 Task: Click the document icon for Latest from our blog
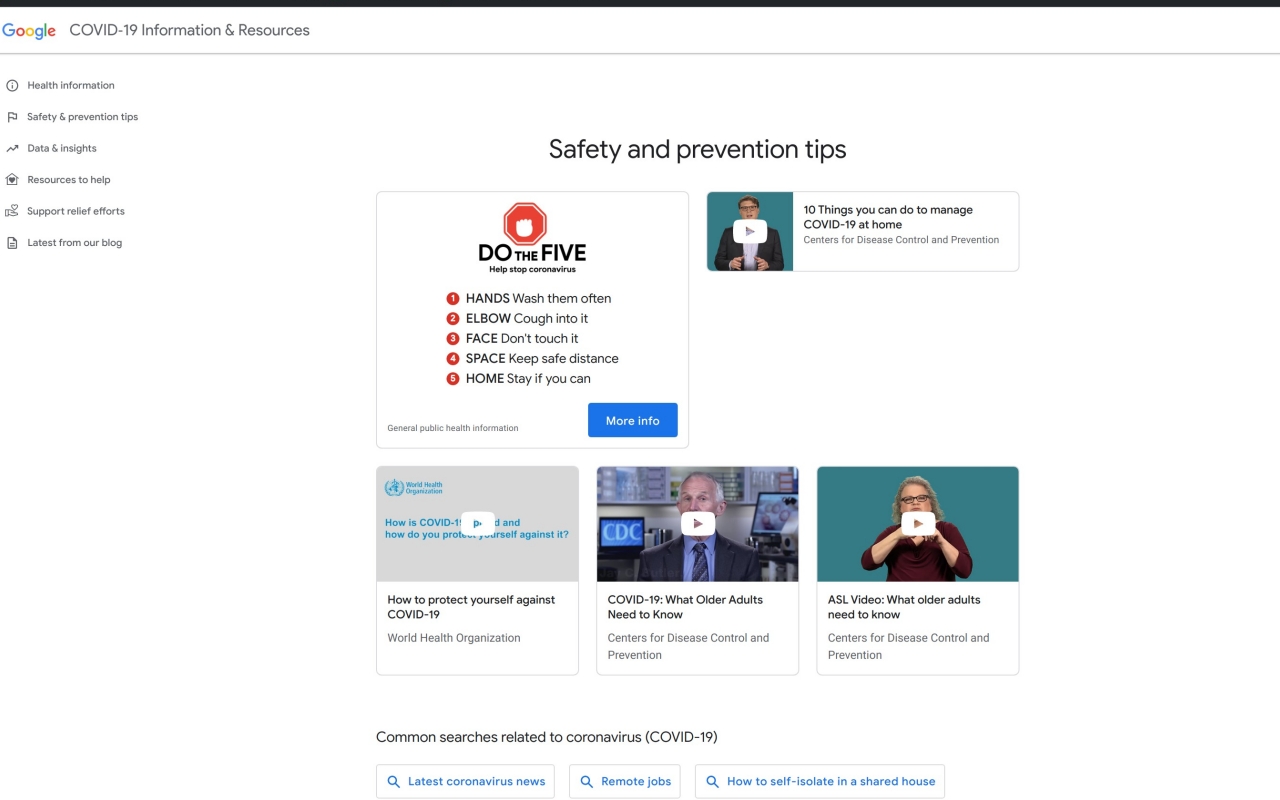pos(12,243)
